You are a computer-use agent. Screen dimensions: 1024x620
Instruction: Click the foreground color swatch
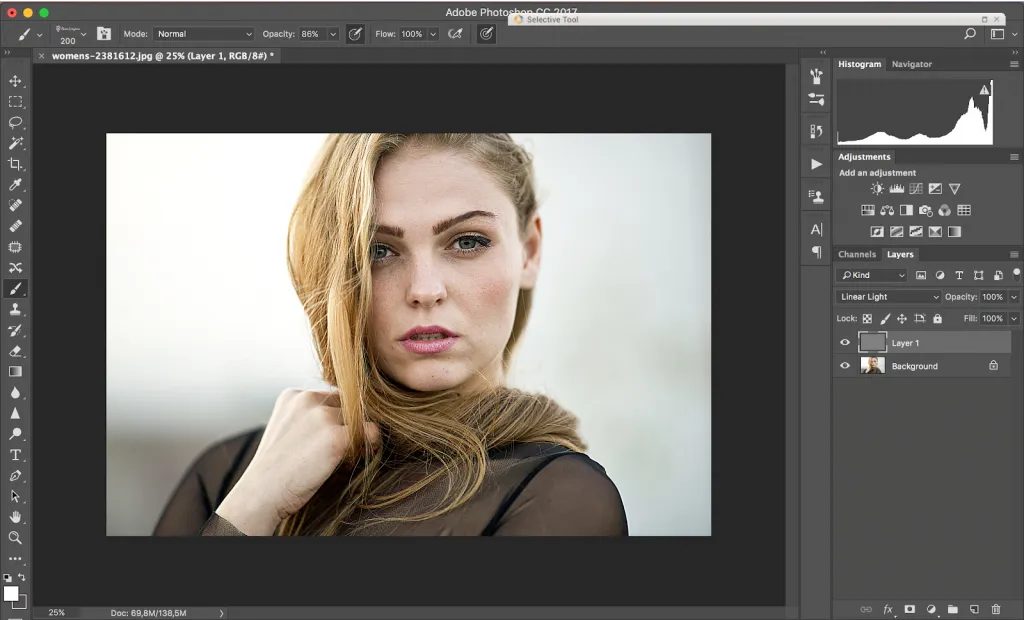pyautogui.click(x=10, y=593)
